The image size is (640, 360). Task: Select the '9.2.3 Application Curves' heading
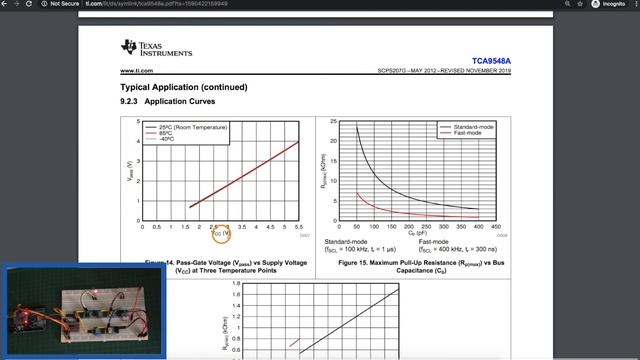(x=168, y=101)
